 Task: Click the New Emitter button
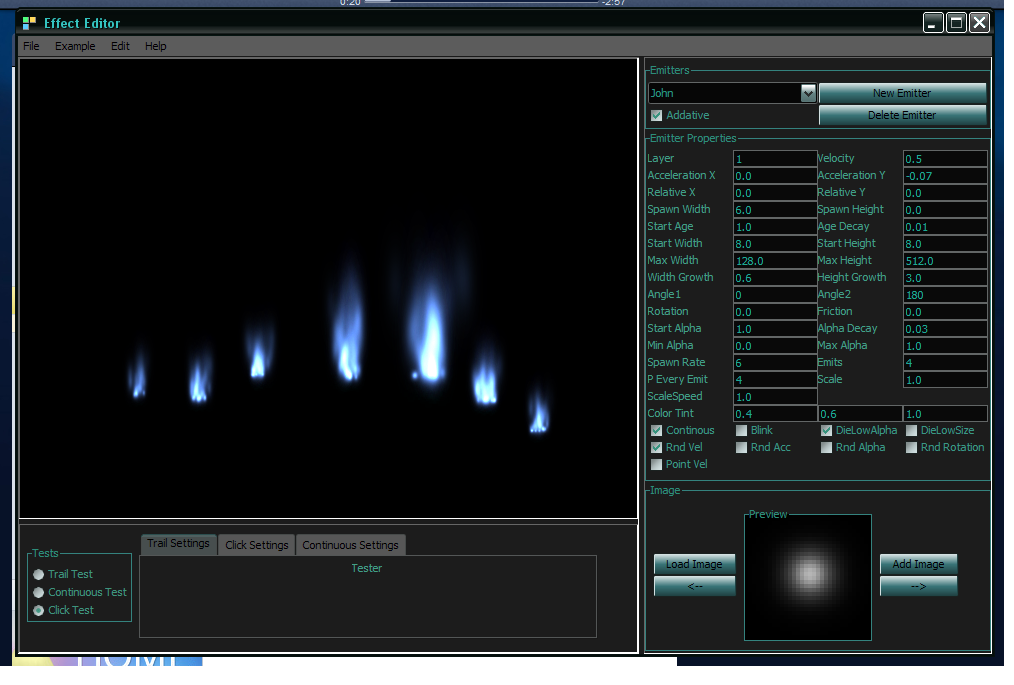[x=902, y=93]
